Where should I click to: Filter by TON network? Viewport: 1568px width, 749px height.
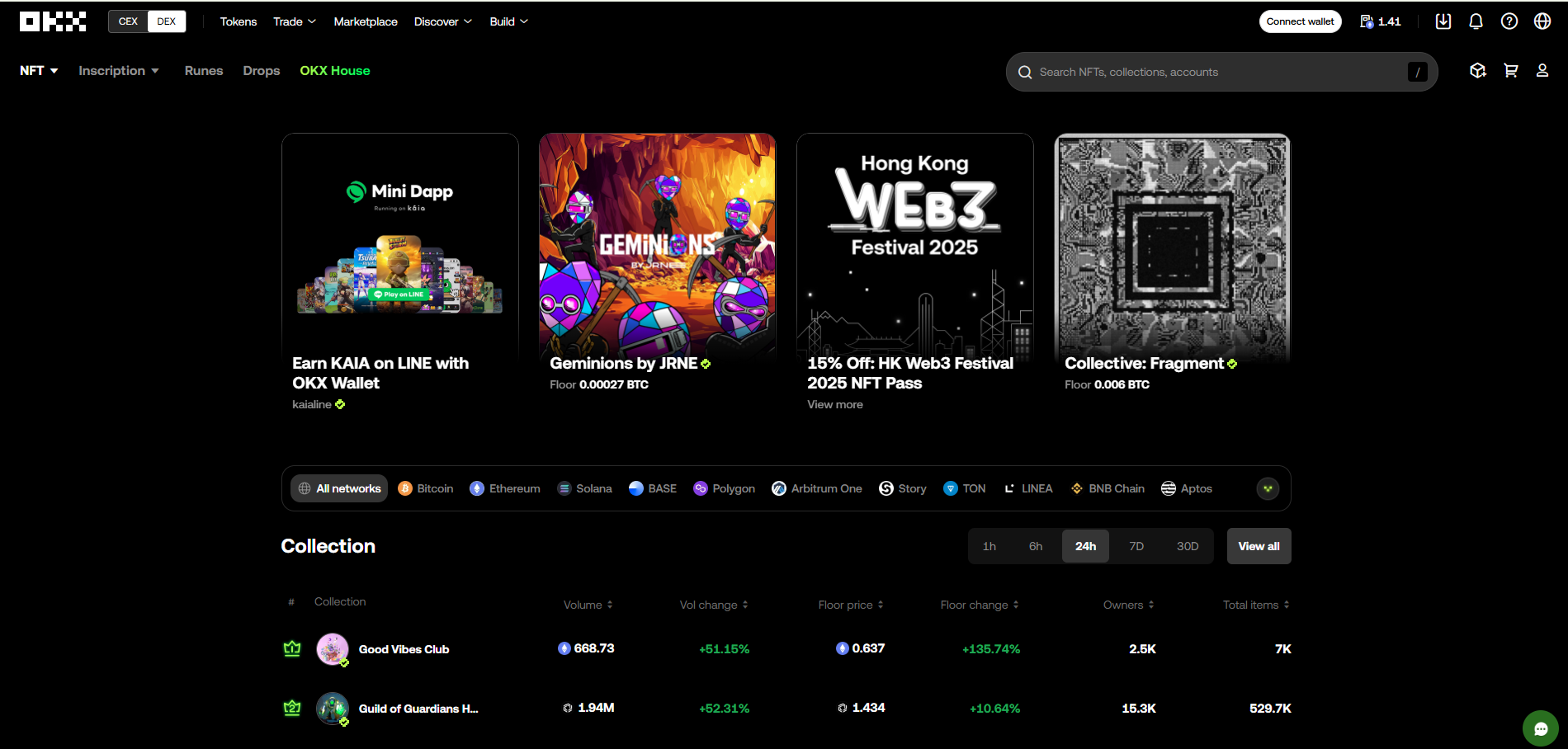pyautogui.click(x=965, y=488)
